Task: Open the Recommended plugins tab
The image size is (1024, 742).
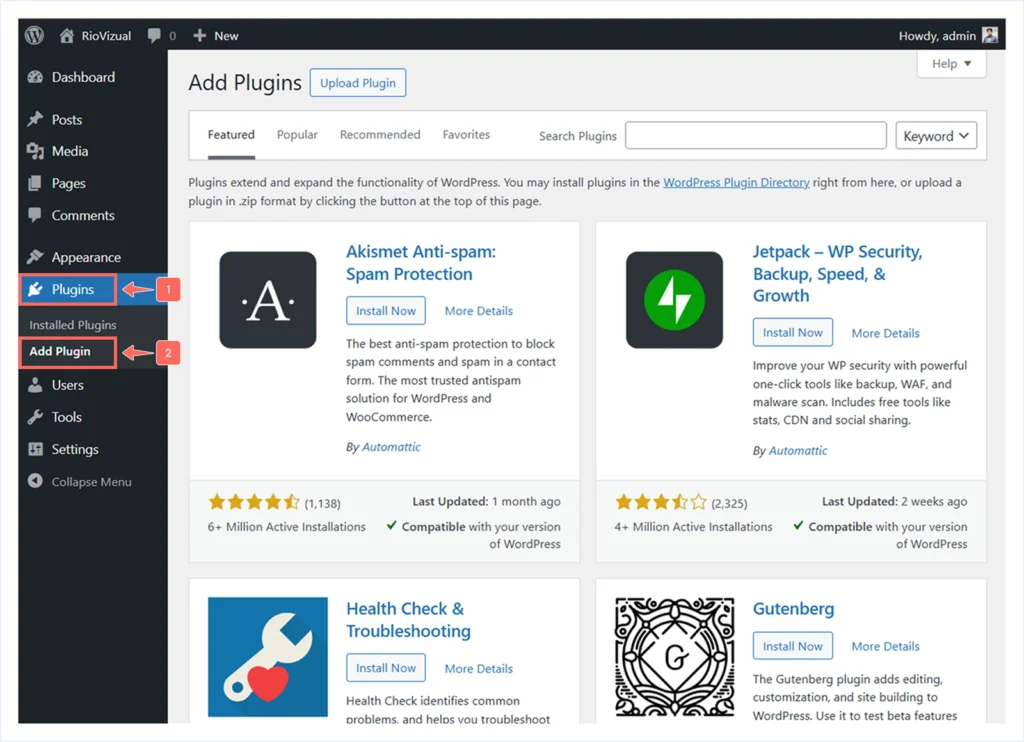Action: click(380, 134)
